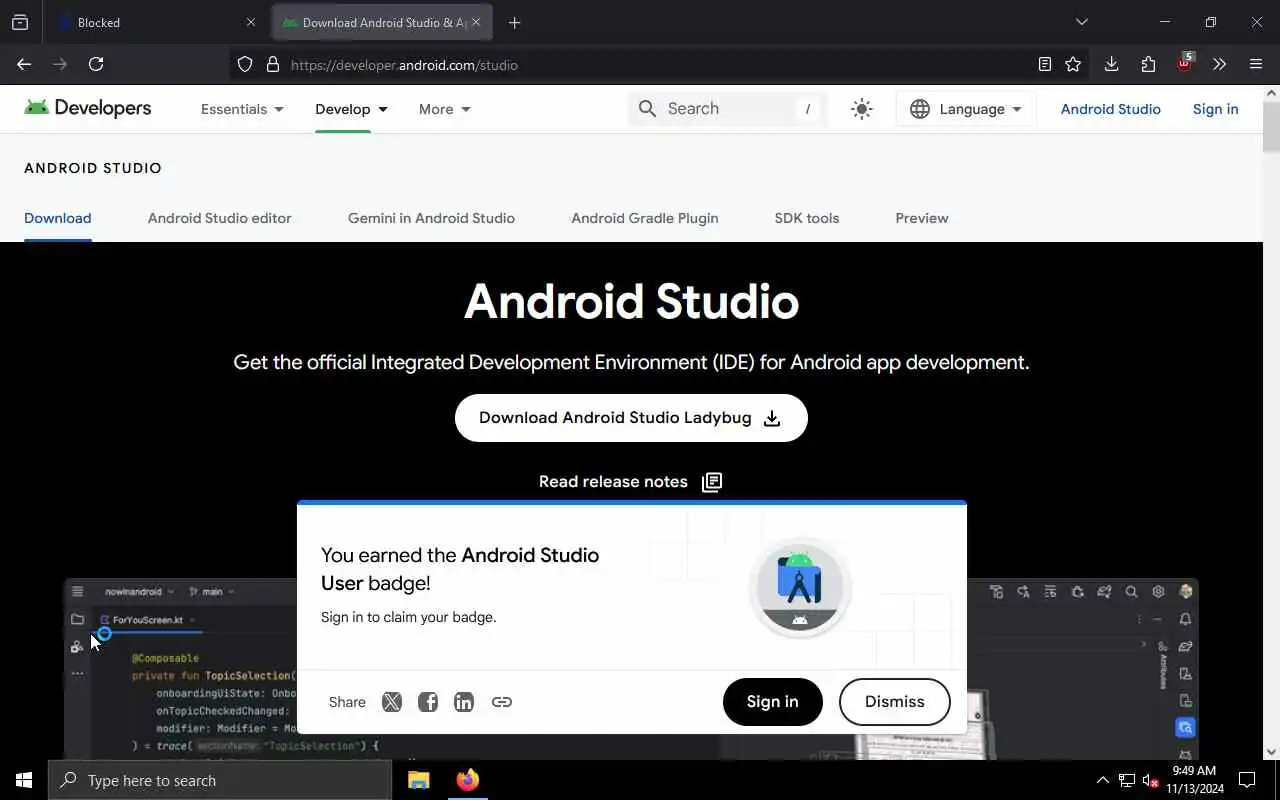Image resolution: width=1280 pixels, height=800 pixels.
Task: Click the taskbar clock and date
Action: tap(1194, 780)
